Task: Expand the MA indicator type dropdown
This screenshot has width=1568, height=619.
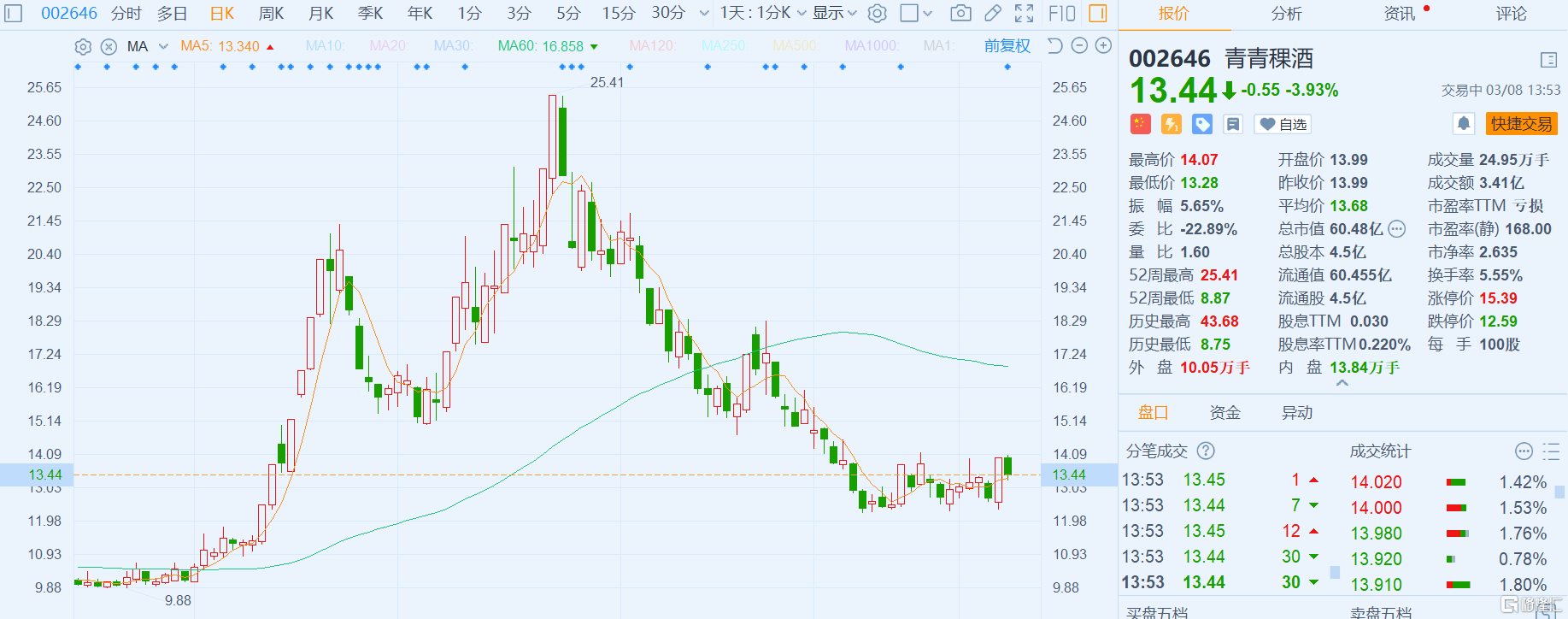Action: 163,46
